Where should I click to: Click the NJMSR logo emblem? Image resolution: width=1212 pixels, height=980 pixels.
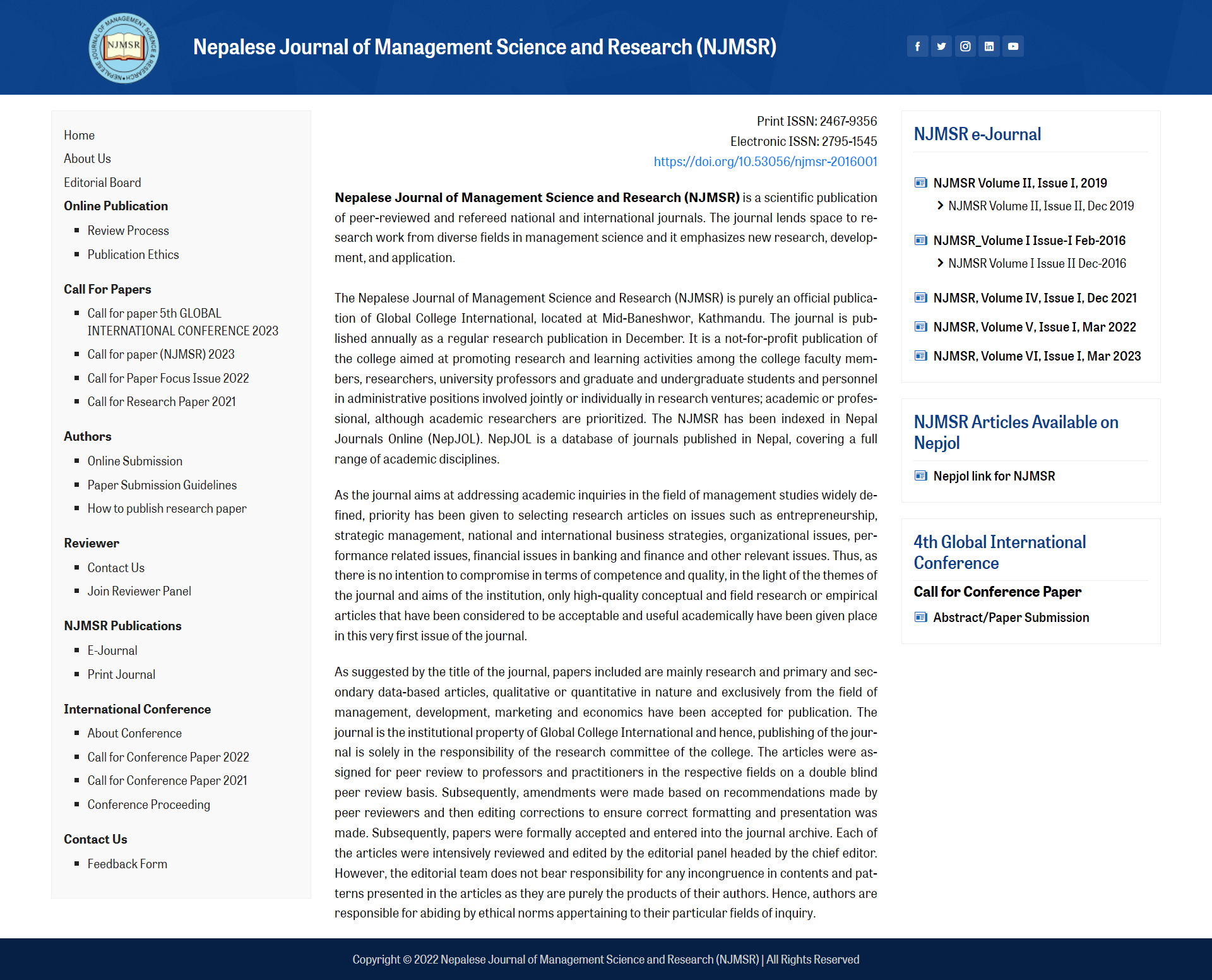click(x=124, y=48)
